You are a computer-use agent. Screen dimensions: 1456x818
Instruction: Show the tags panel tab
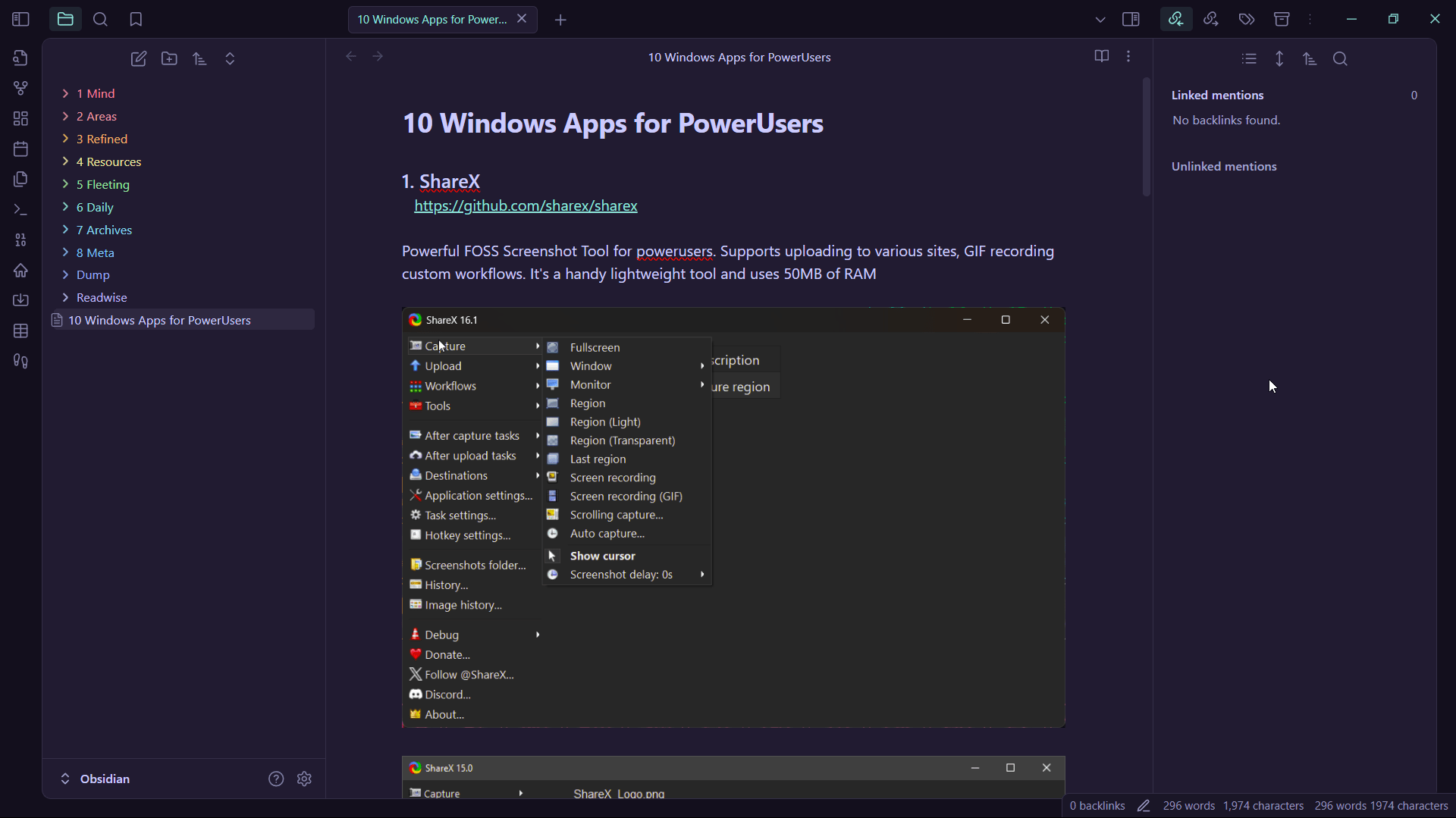pyautogui.click(x=1247, y=19)
